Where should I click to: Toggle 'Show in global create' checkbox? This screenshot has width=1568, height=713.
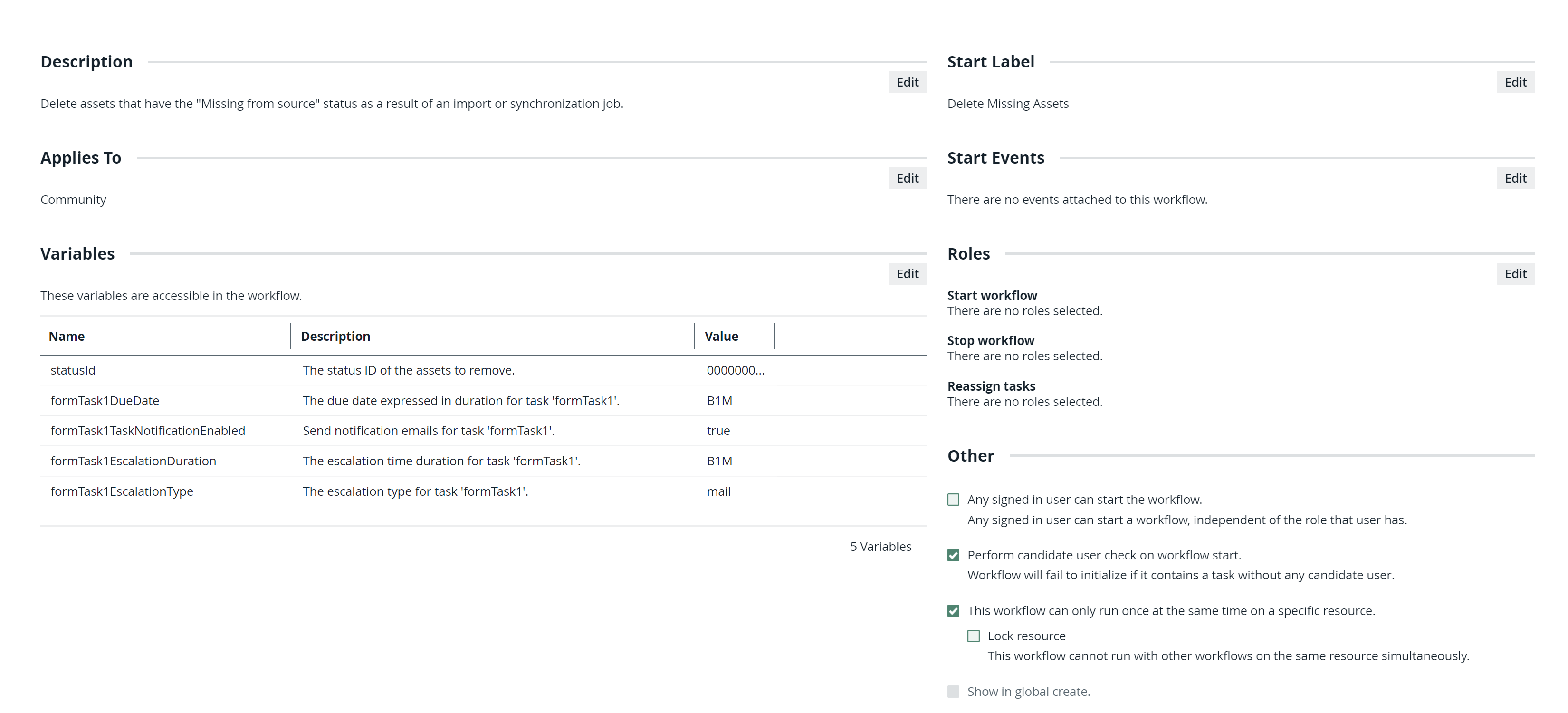click(953, 692)
